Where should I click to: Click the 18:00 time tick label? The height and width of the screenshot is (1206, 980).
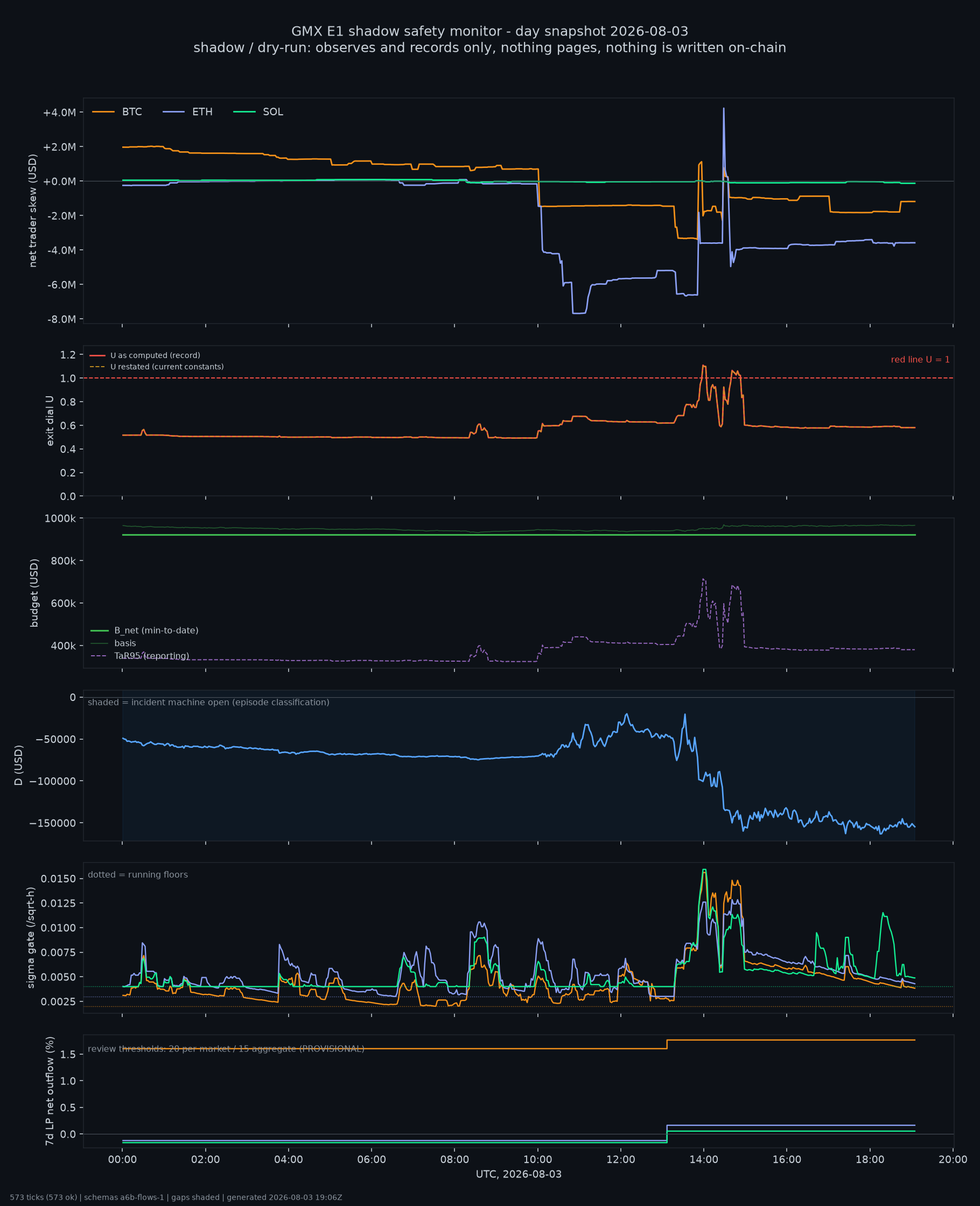(x=870, y=1160)
